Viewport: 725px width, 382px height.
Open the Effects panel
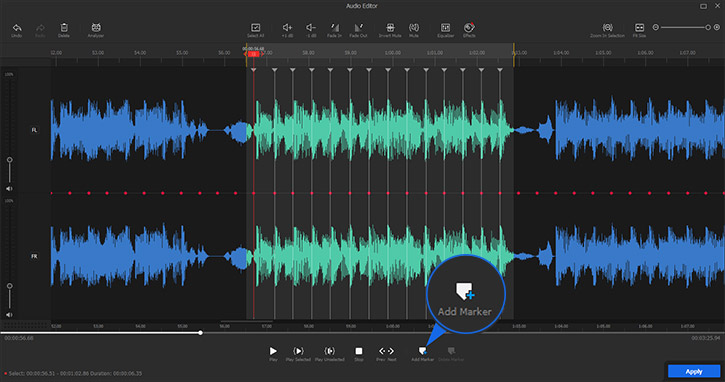469,28
